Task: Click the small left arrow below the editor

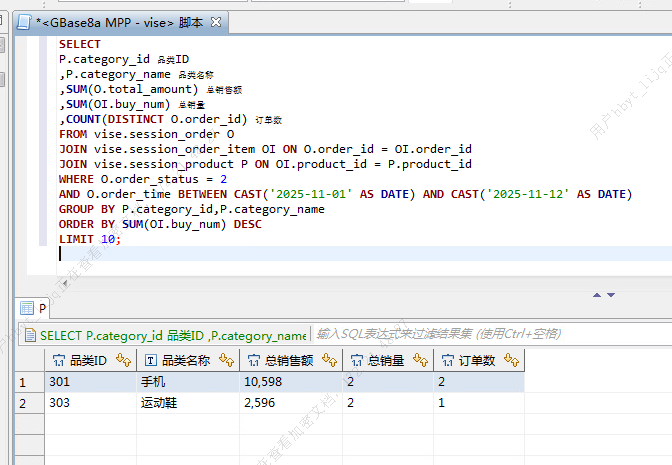Action: [x=65, y=283]
